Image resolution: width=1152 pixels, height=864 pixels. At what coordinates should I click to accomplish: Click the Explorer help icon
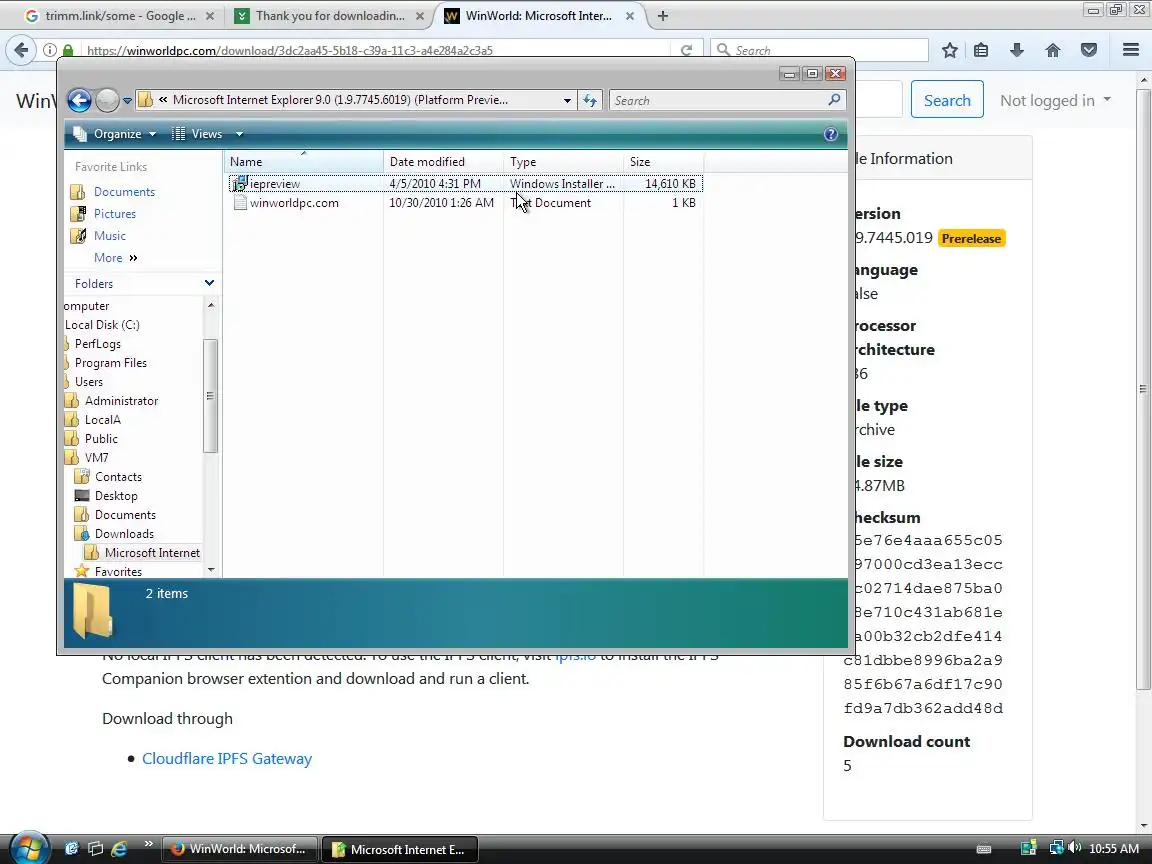tap(831, 134)
